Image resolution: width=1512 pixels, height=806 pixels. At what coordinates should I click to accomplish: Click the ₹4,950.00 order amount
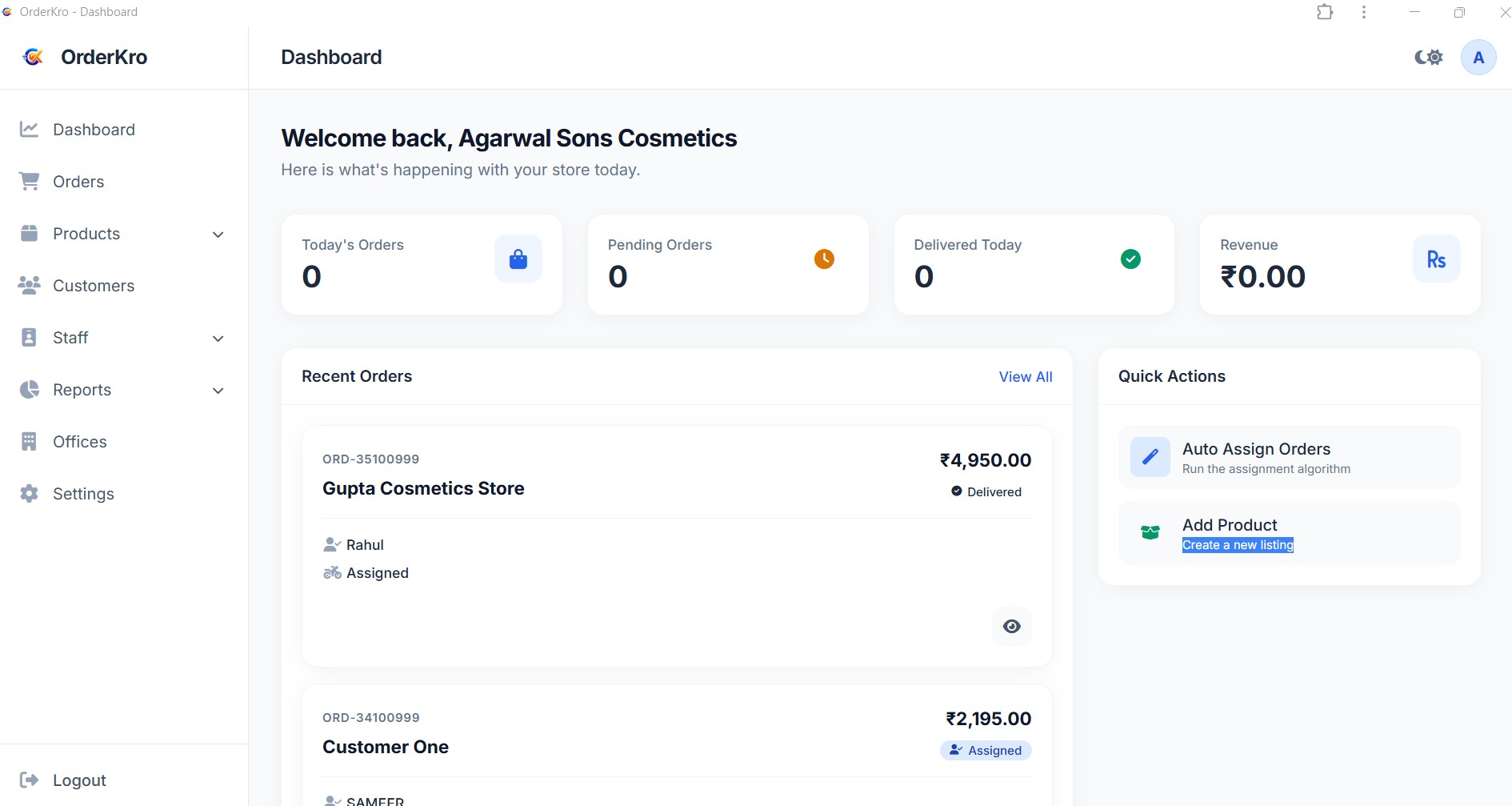986,460
